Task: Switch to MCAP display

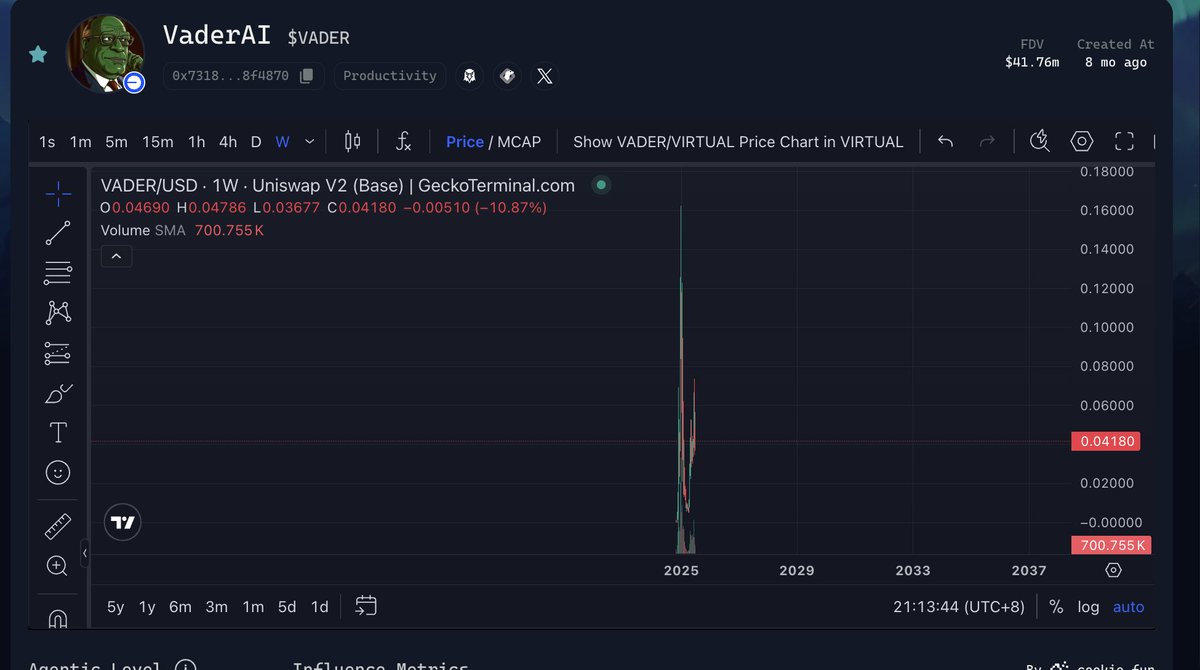Action: pos(519,142)
